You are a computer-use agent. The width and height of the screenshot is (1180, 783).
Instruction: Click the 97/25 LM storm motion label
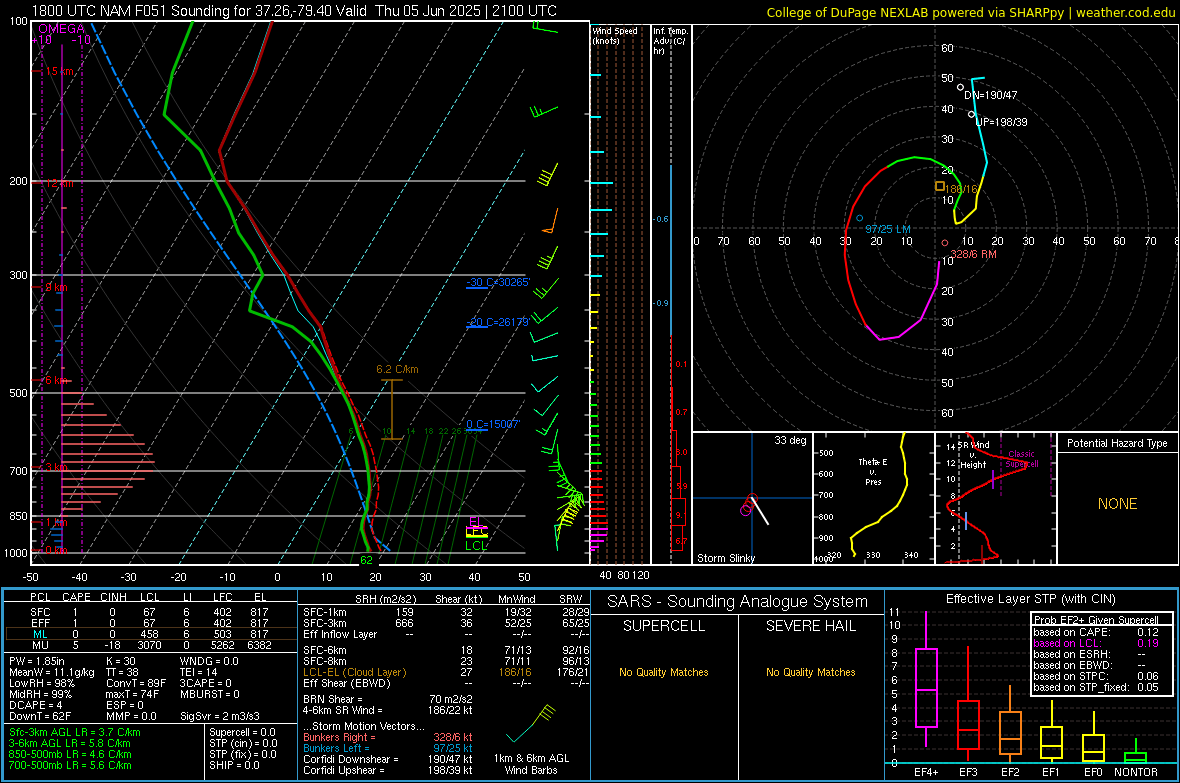(887, 229)
